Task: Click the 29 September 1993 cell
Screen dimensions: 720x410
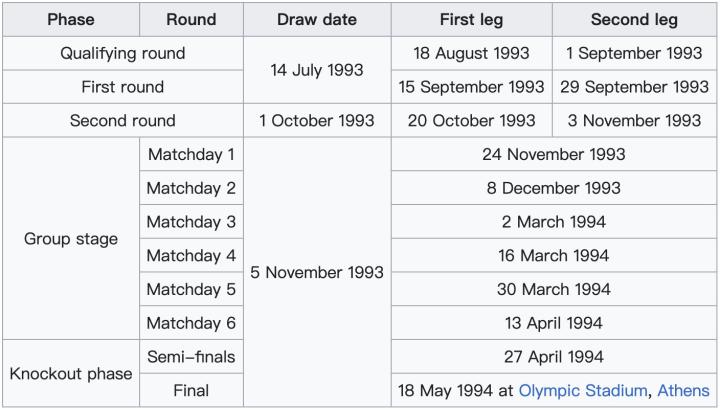Action: click(x=634, y=87)
